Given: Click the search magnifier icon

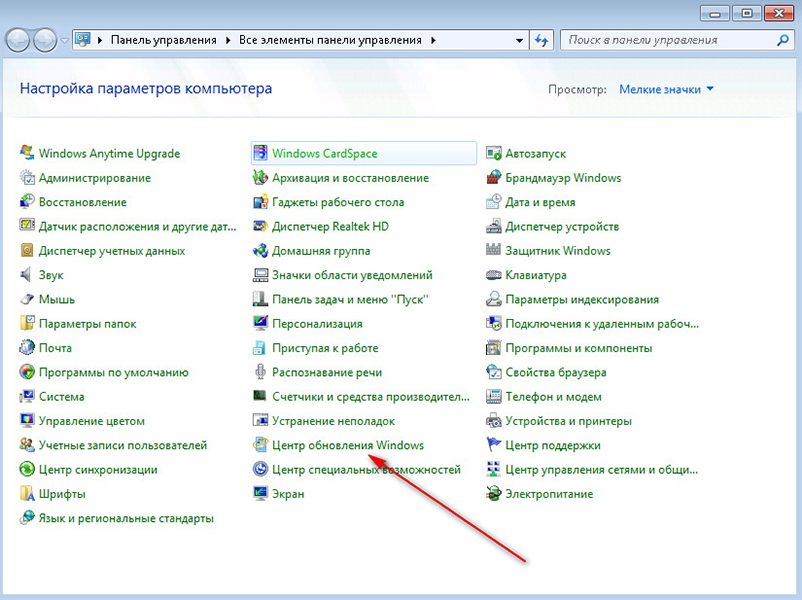Looking at the screenshot, I should tap(783, 40).
